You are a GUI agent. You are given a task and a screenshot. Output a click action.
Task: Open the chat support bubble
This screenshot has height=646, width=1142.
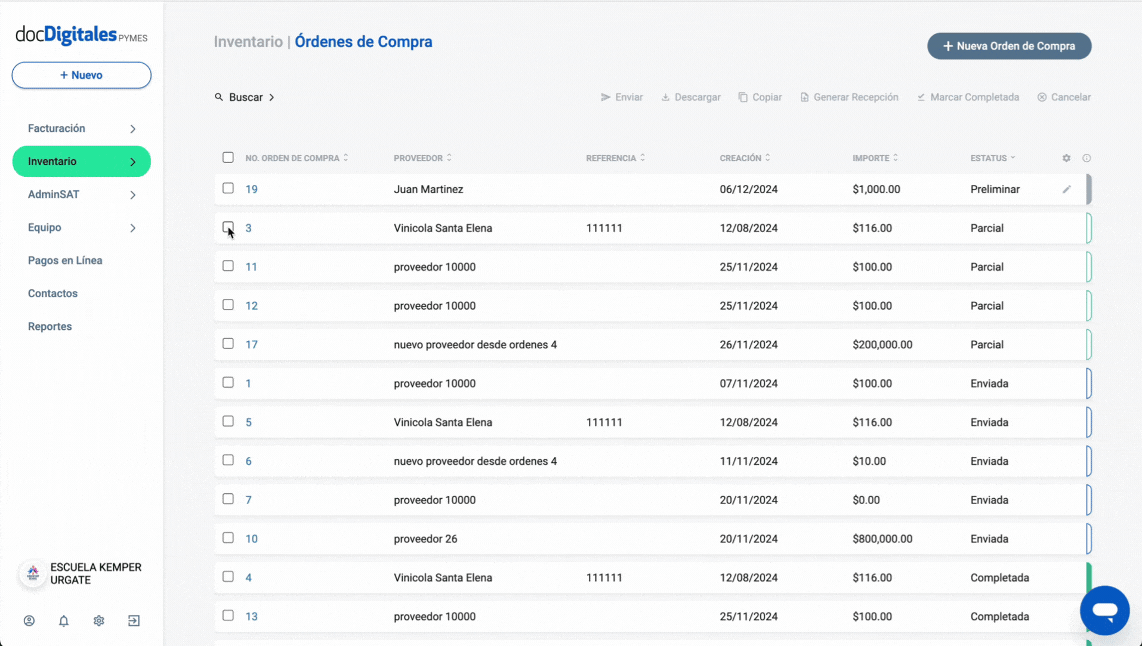[x=1104, y=610]
